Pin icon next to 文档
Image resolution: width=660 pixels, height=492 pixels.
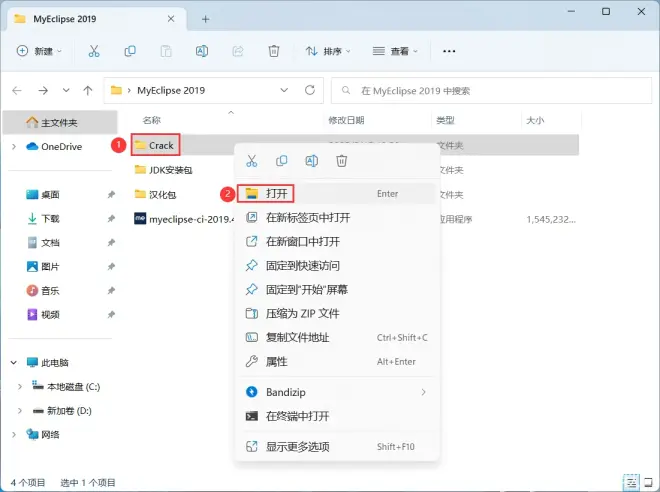point(111,242)
